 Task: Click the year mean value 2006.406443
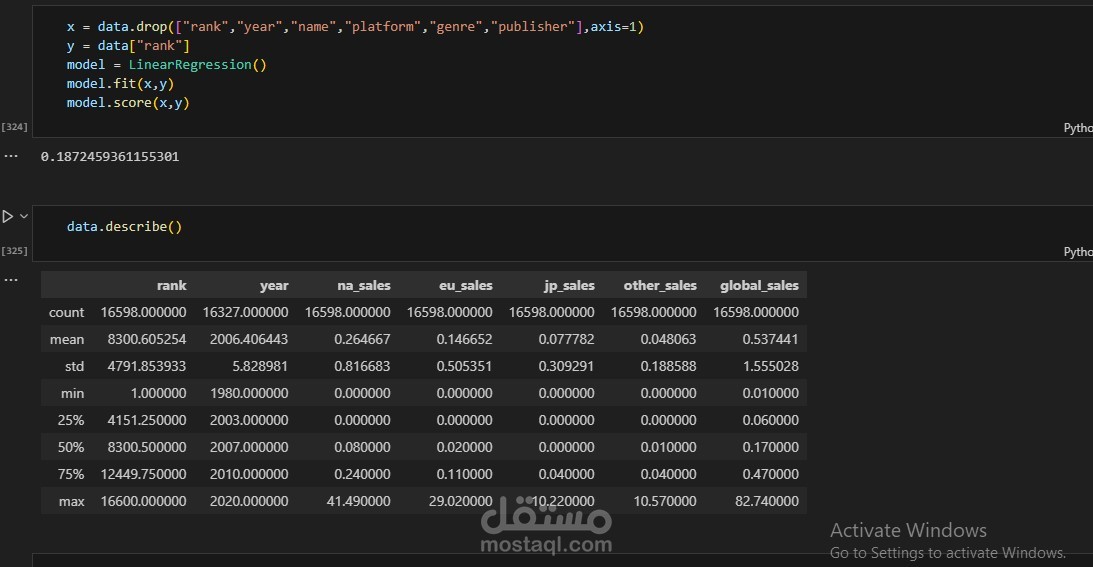[249, 340]
